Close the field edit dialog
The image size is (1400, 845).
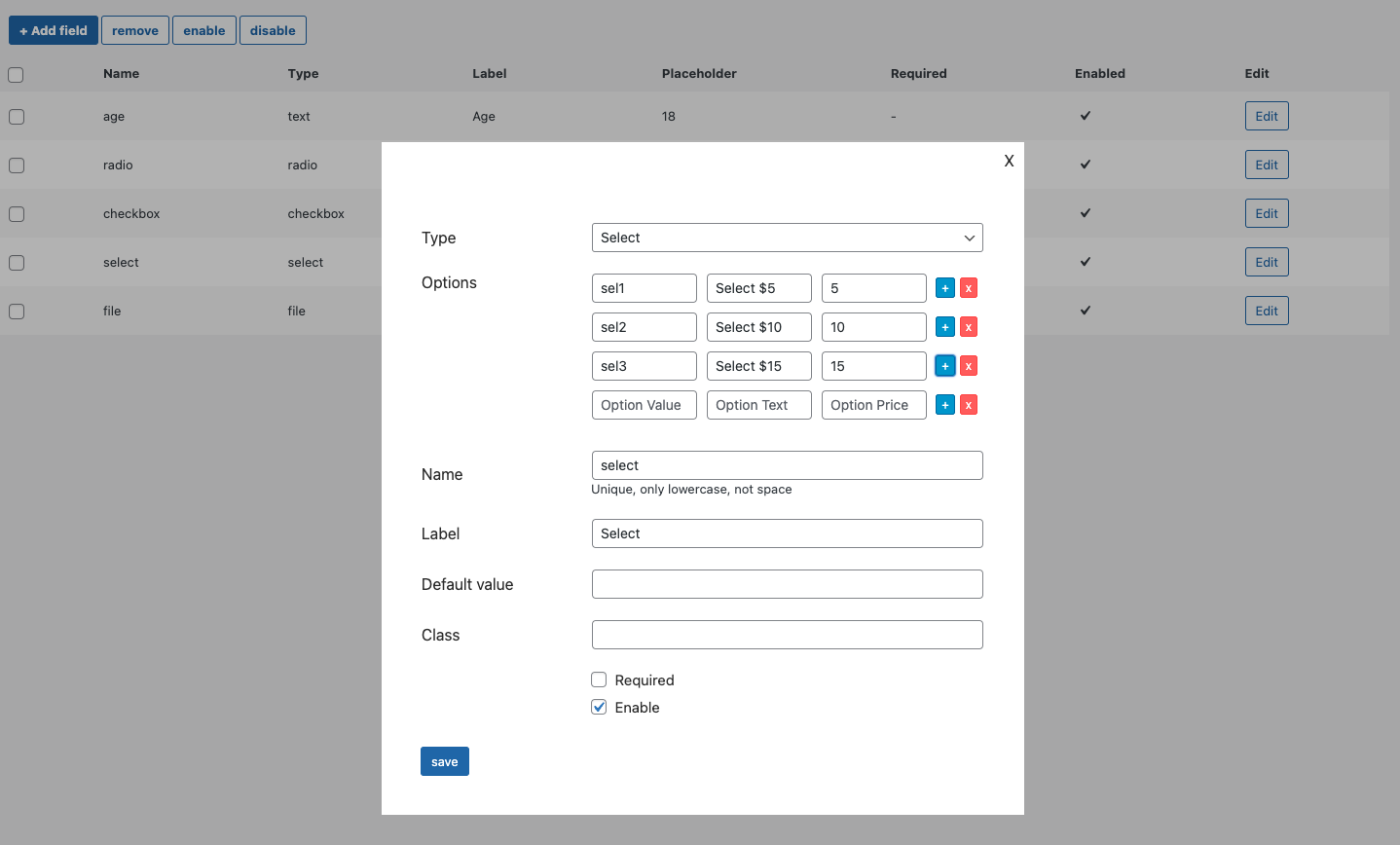click(1009, 161)
